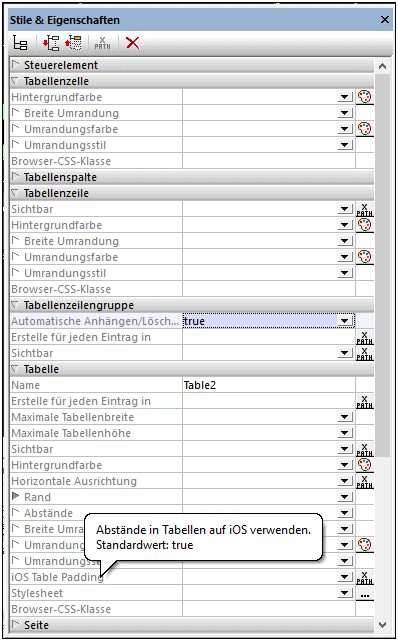Click the scrollbar down arrow
The height and width of the screenshot is (641, 398).
382,625
